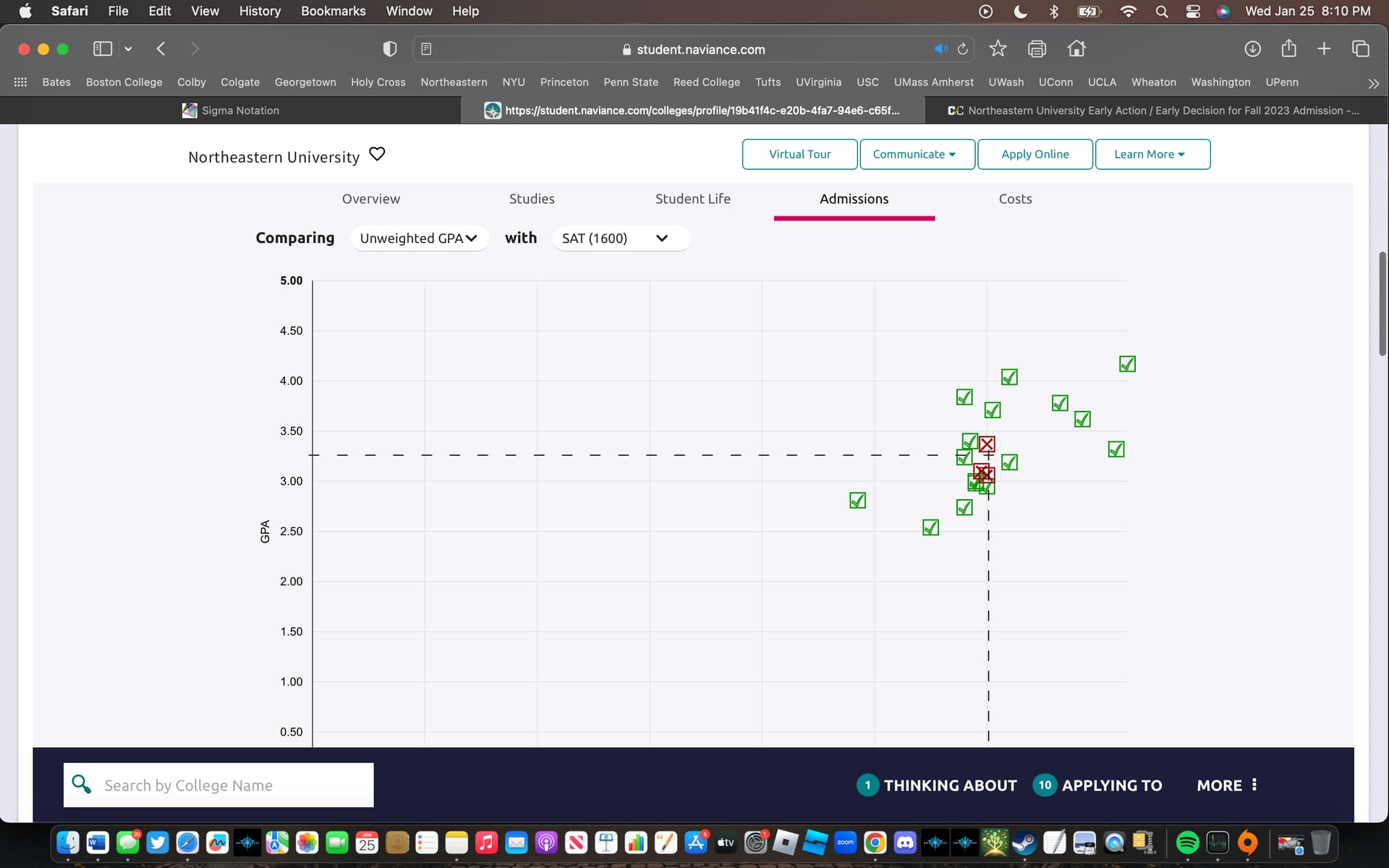Favorite Northeastern University with heart icon

(x=377, y=154)
